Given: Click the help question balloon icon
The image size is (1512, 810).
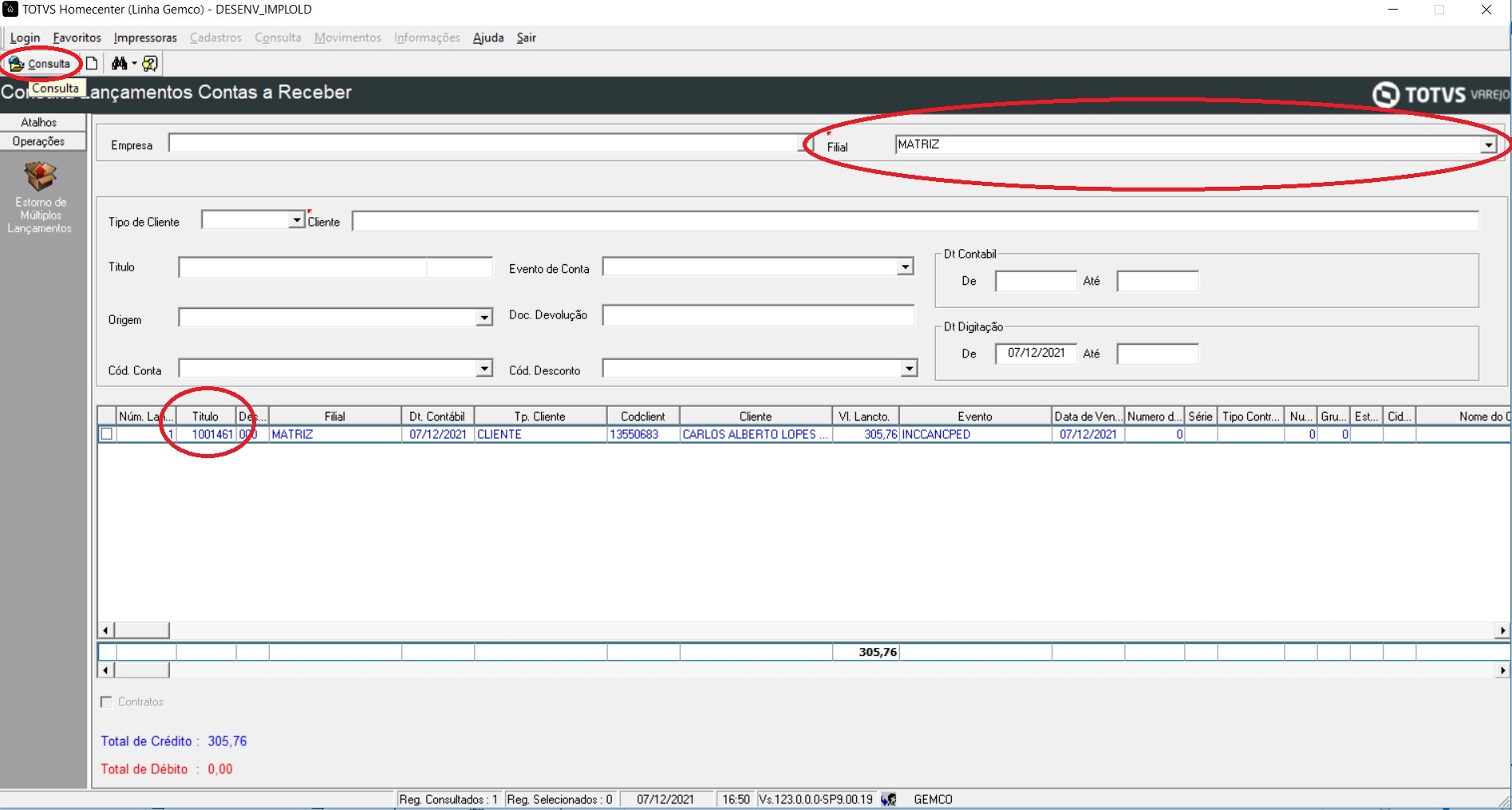Looking at the screenshot, I should (x=149, y=64).
